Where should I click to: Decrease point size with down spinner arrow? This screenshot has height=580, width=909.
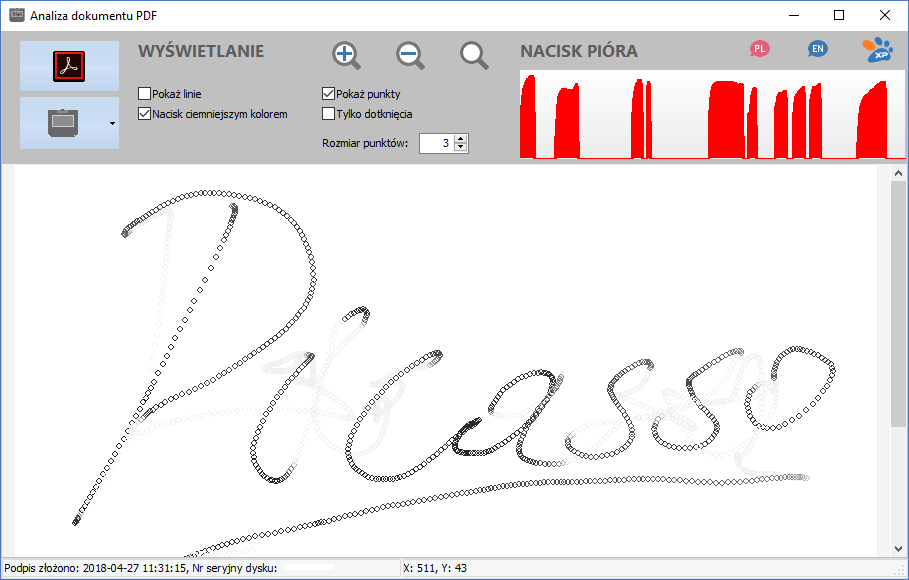click(460, 148)
